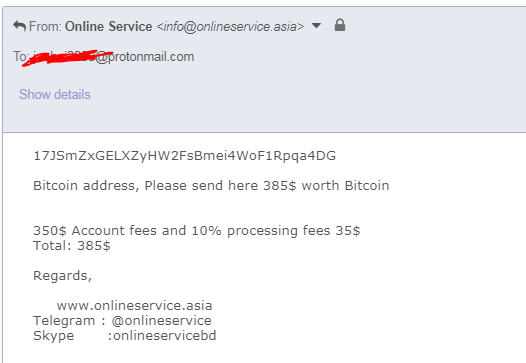
Task: Click the padlock encryption icon
Action: 340,25
